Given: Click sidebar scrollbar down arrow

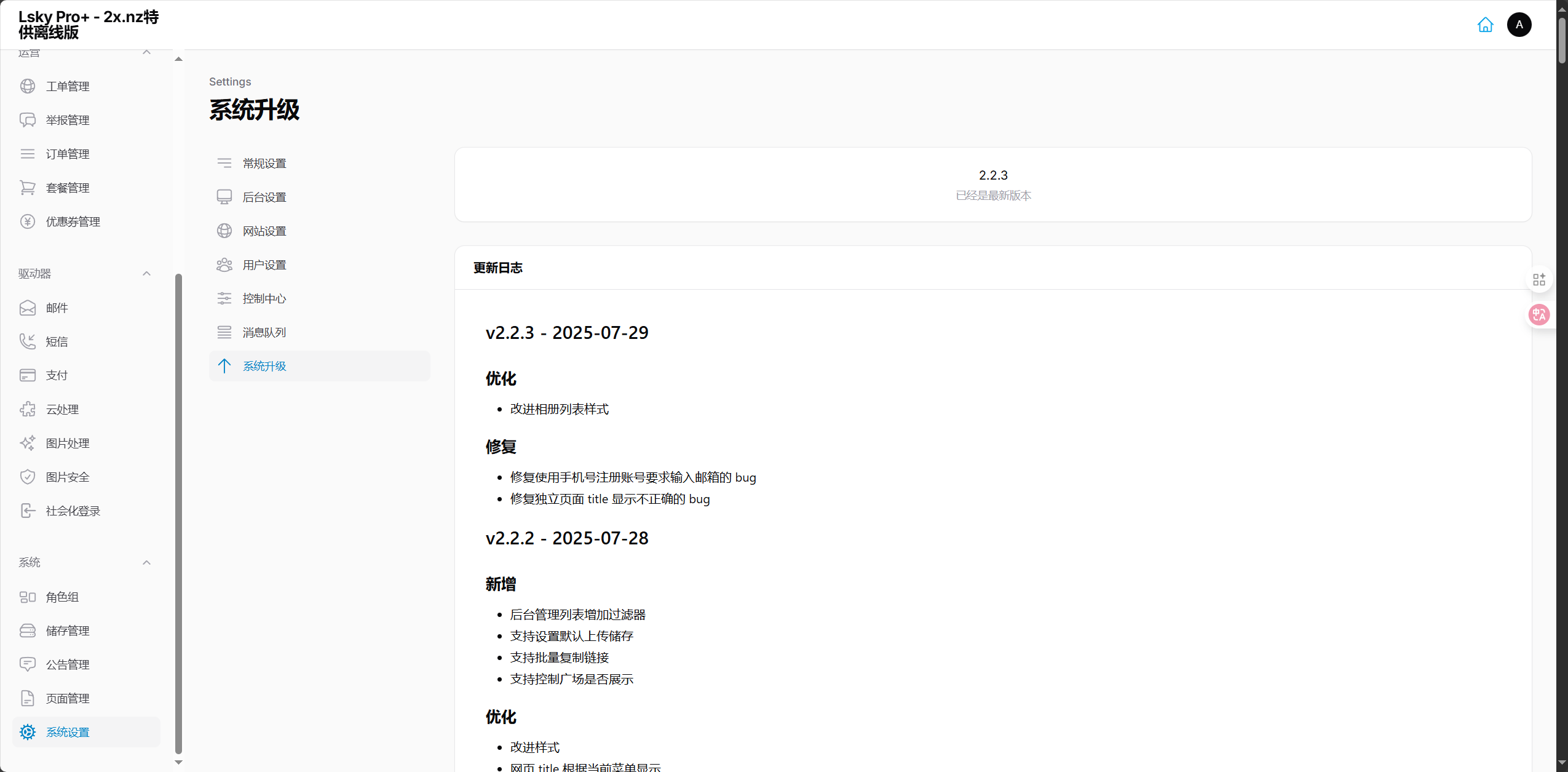Looking at the screenshot, I should coord(178,762).
